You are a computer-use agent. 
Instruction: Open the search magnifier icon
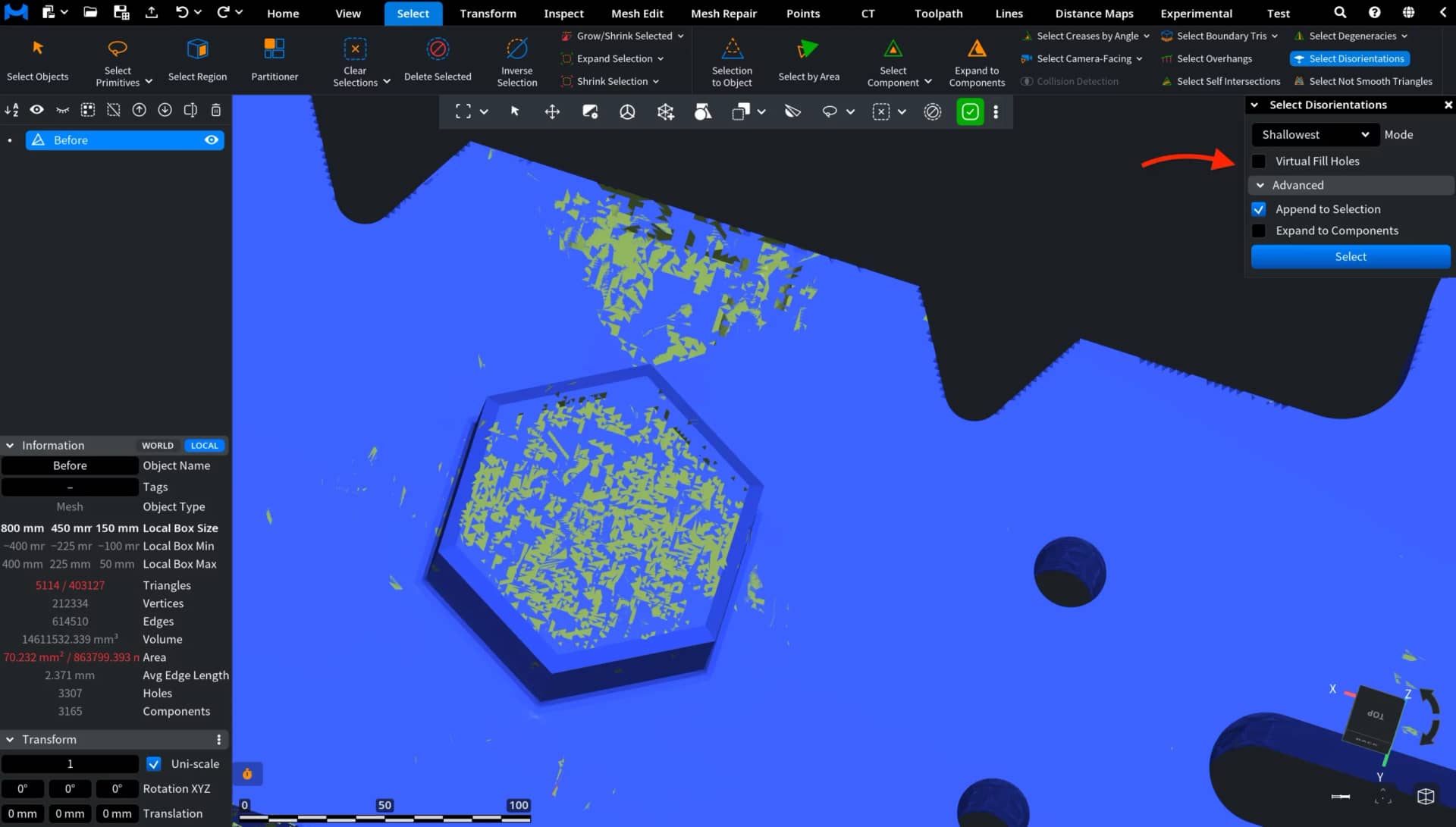tap(1340, 12)
